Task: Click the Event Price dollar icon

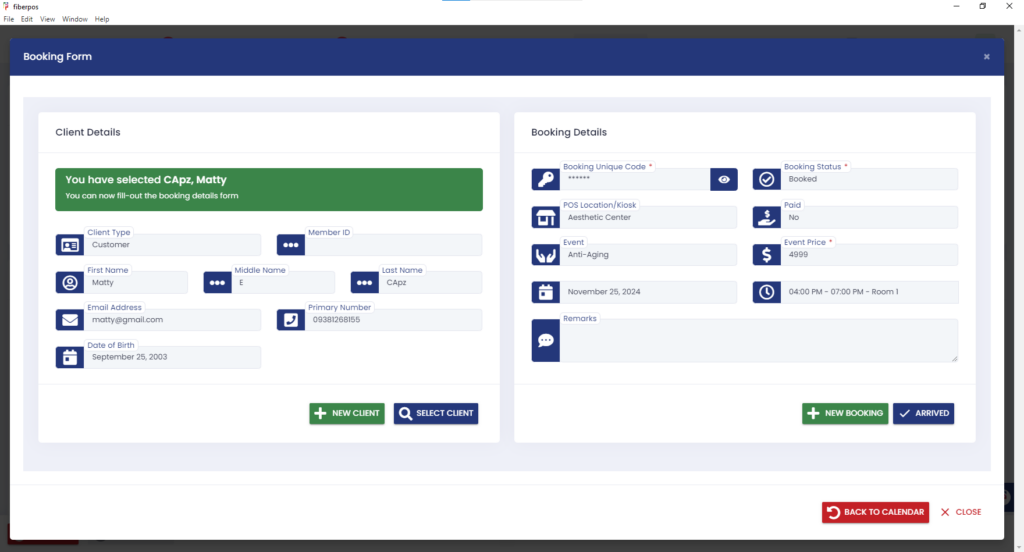Action: [766, 255]
